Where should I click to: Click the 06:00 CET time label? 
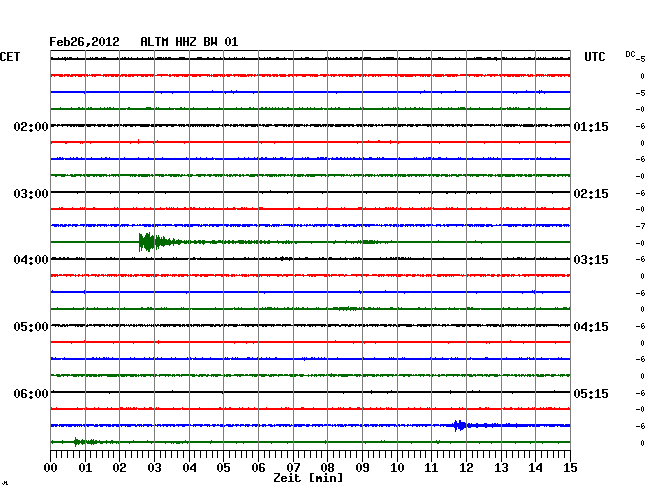[31, 393]
